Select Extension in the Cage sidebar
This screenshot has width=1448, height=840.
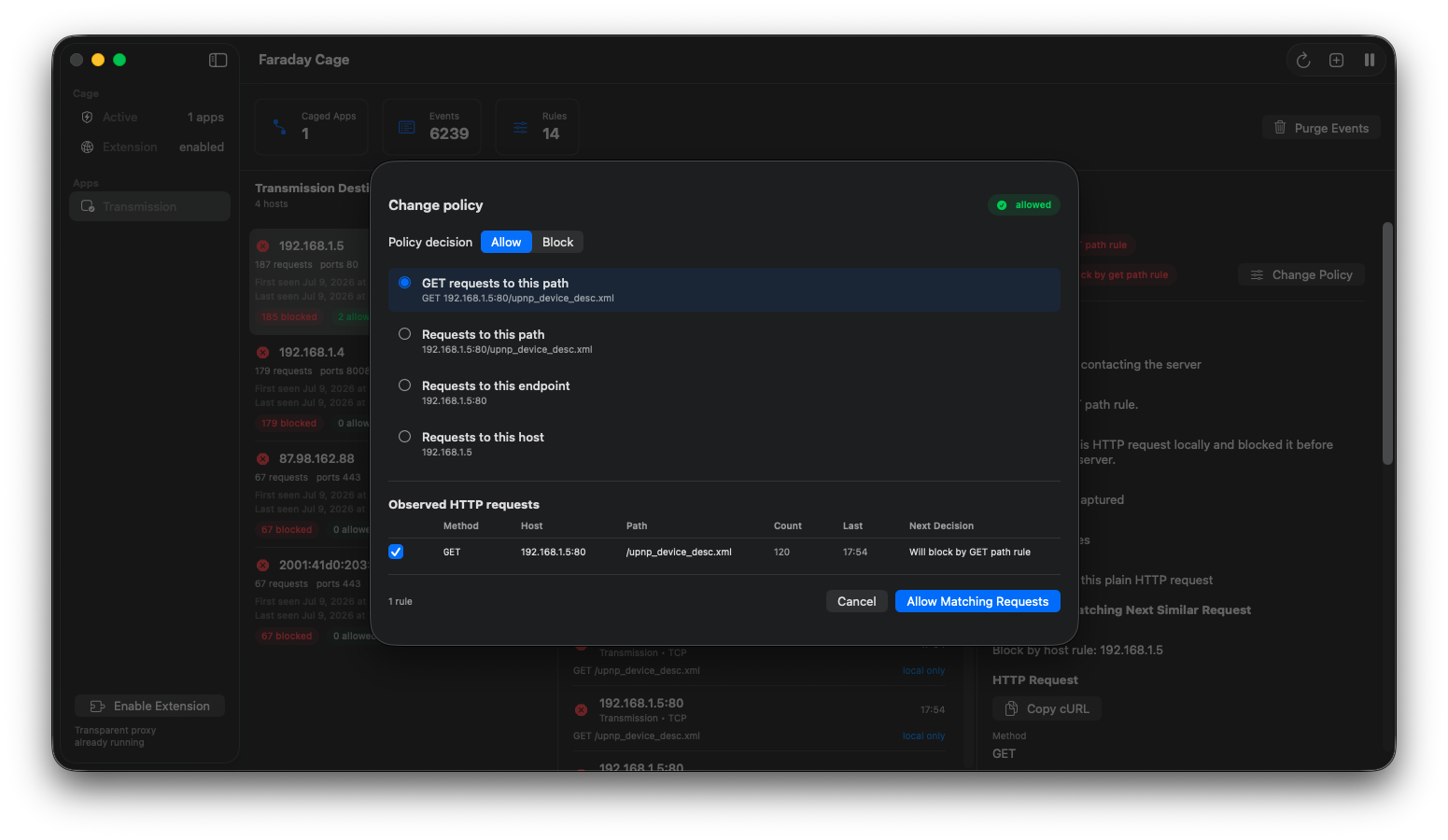pyautogui.click(x=150, y=147)
